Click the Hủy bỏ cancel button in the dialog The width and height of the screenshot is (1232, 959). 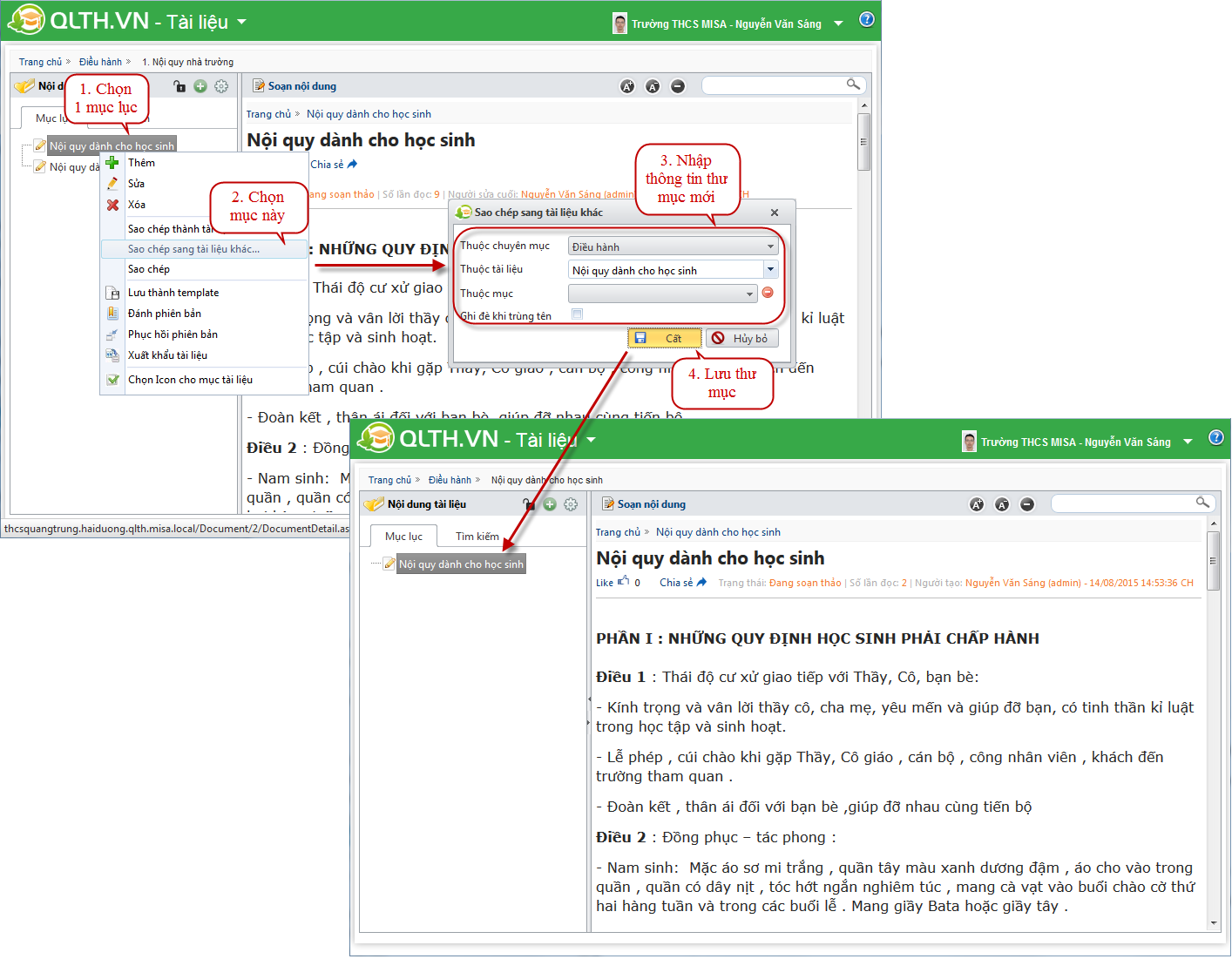(742, 338)
